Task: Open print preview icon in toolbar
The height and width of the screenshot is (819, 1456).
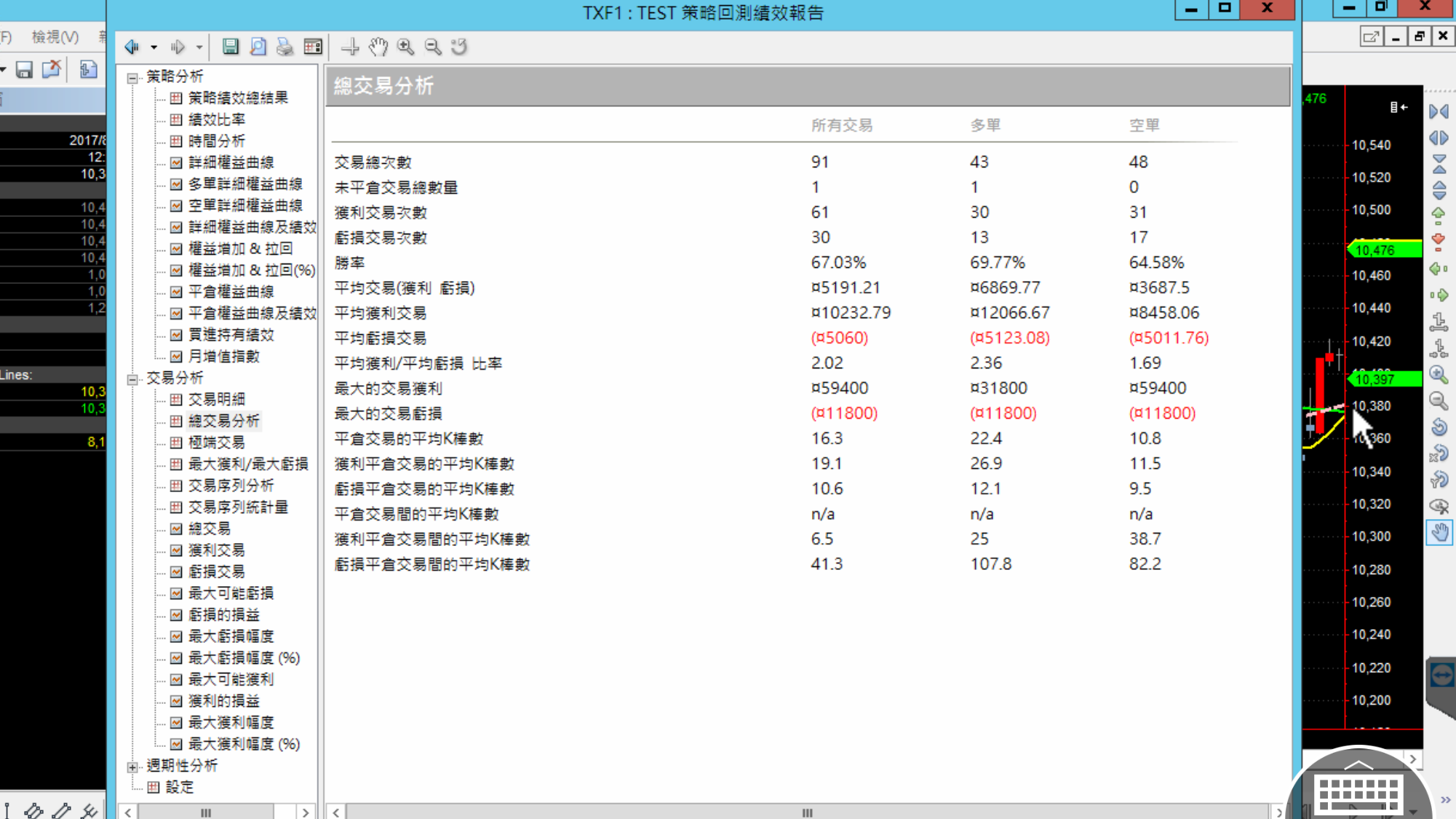Action: point(258,47)
